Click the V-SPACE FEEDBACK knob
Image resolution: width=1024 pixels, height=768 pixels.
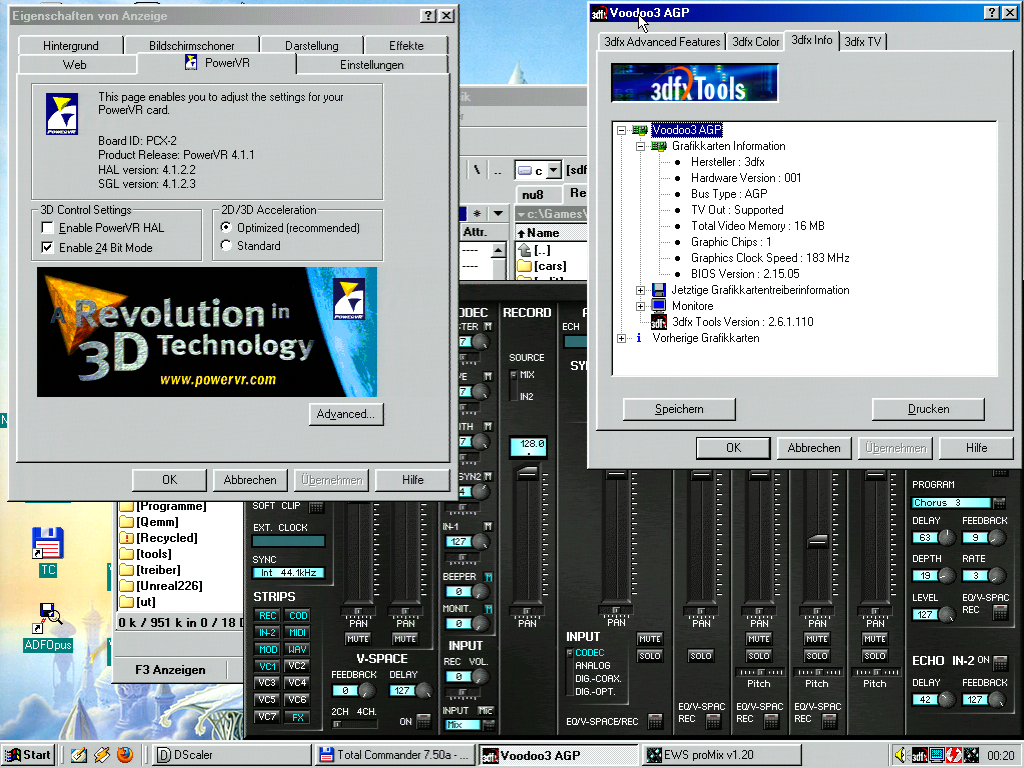(x=368, y=690)
